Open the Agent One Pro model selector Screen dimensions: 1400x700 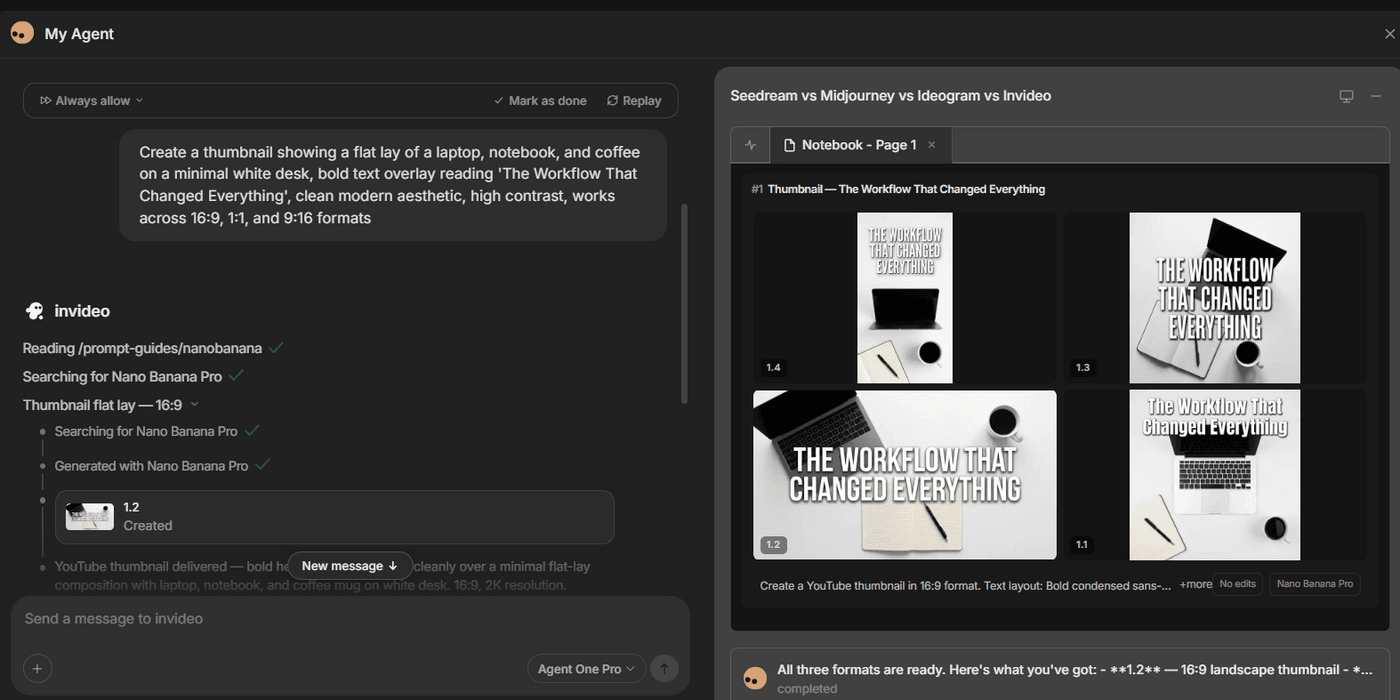coord(586,669)
